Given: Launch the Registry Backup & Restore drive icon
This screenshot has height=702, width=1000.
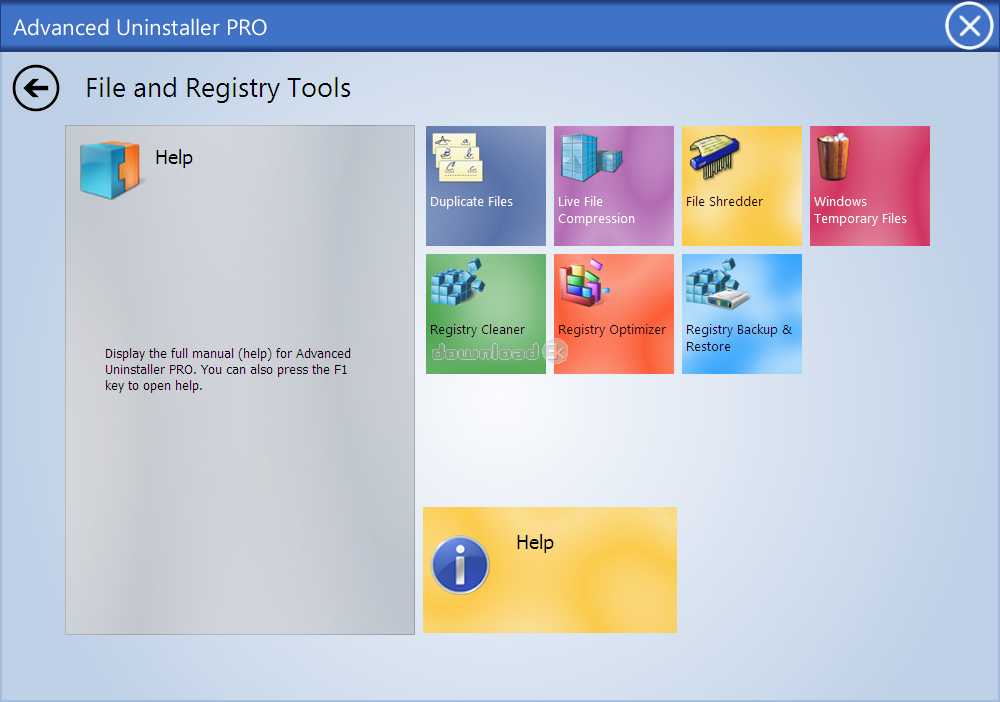Looking at the screenshot, I should coord(717,284).
